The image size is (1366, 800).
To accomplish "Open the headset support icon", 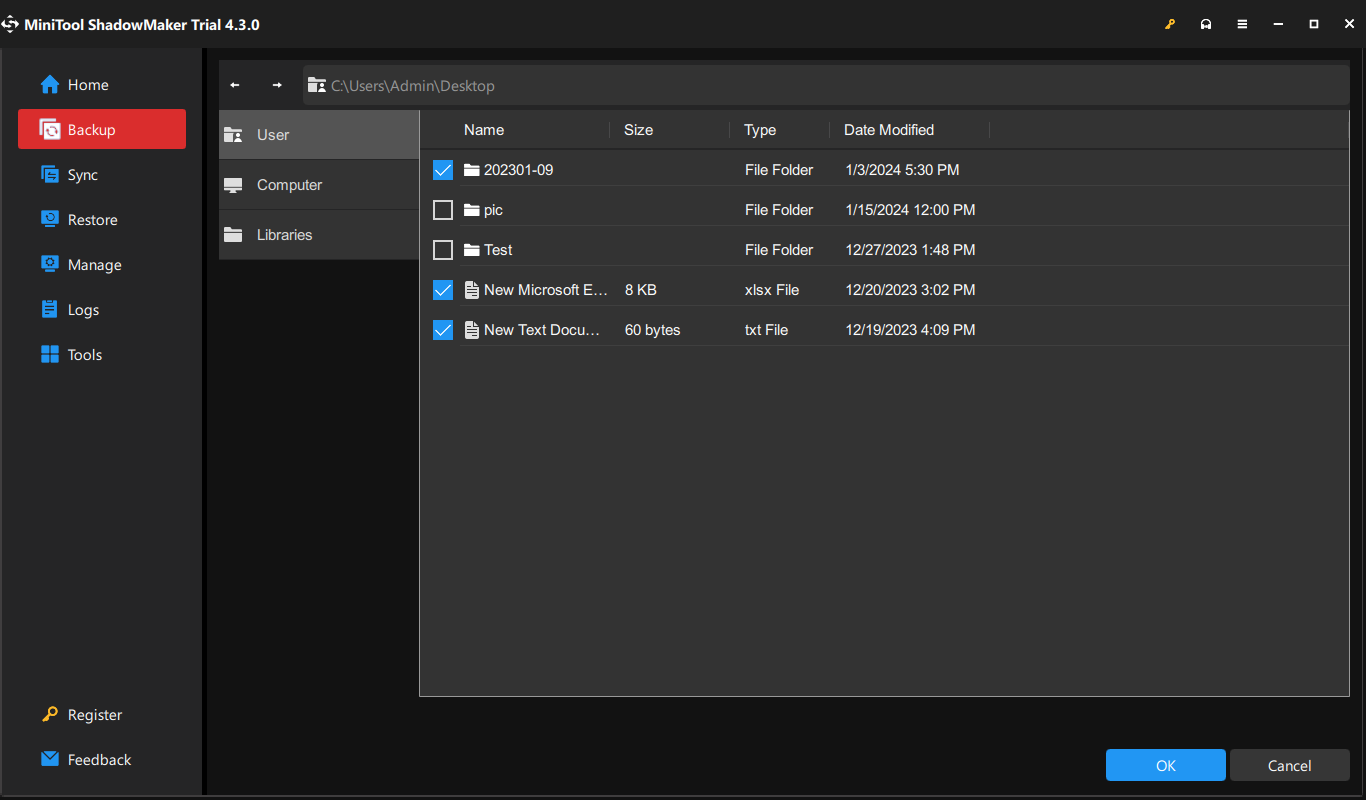I will tap(1206, 25).
